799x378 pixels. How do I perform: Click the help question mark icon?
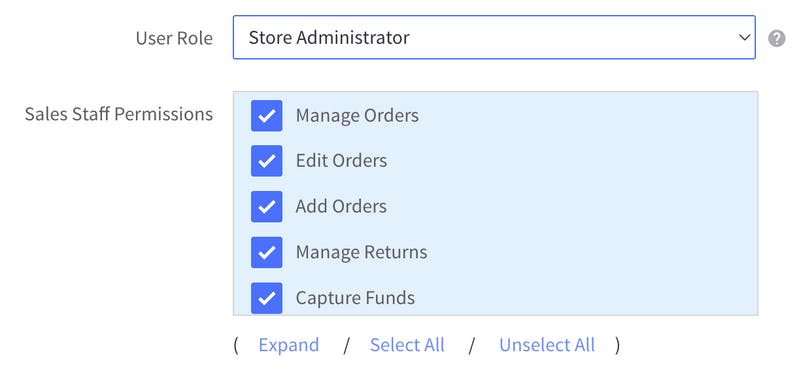[776, 38]
